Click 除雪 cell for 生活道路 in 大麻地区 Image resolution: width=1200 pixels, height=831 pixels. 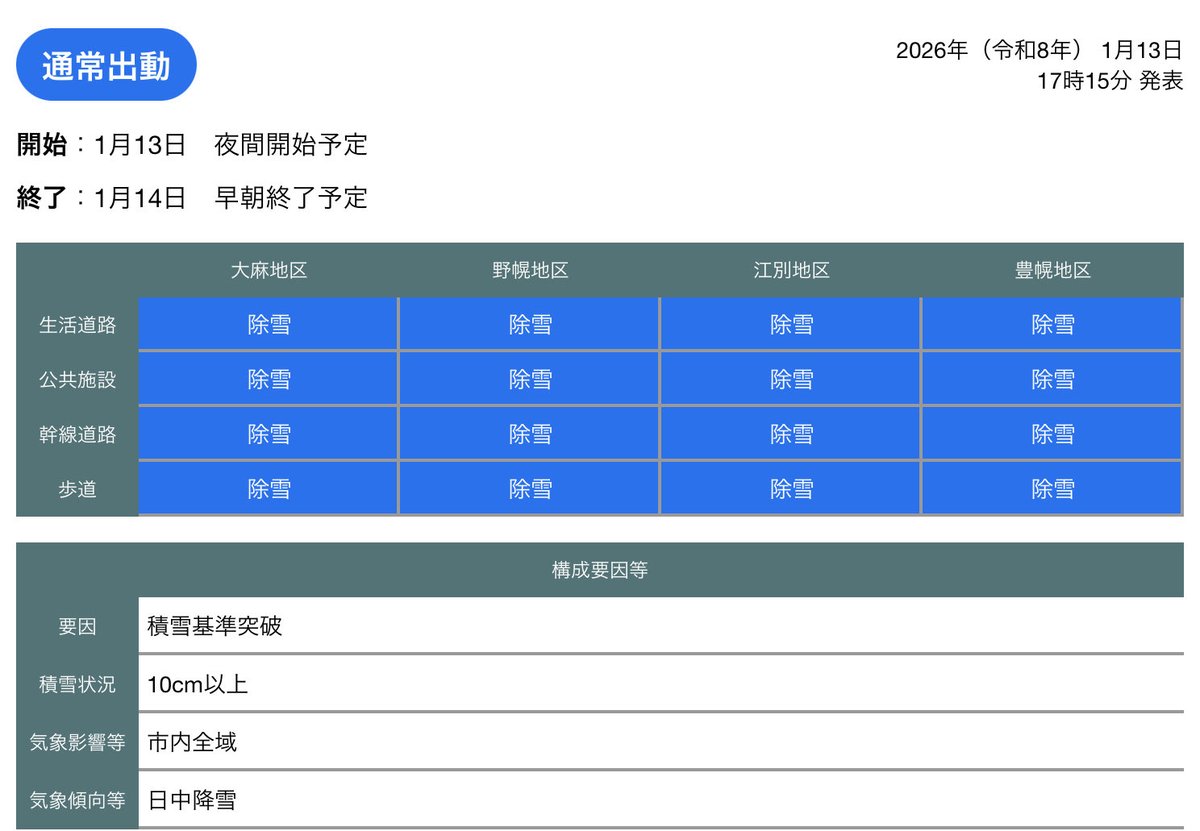point(268,325)
